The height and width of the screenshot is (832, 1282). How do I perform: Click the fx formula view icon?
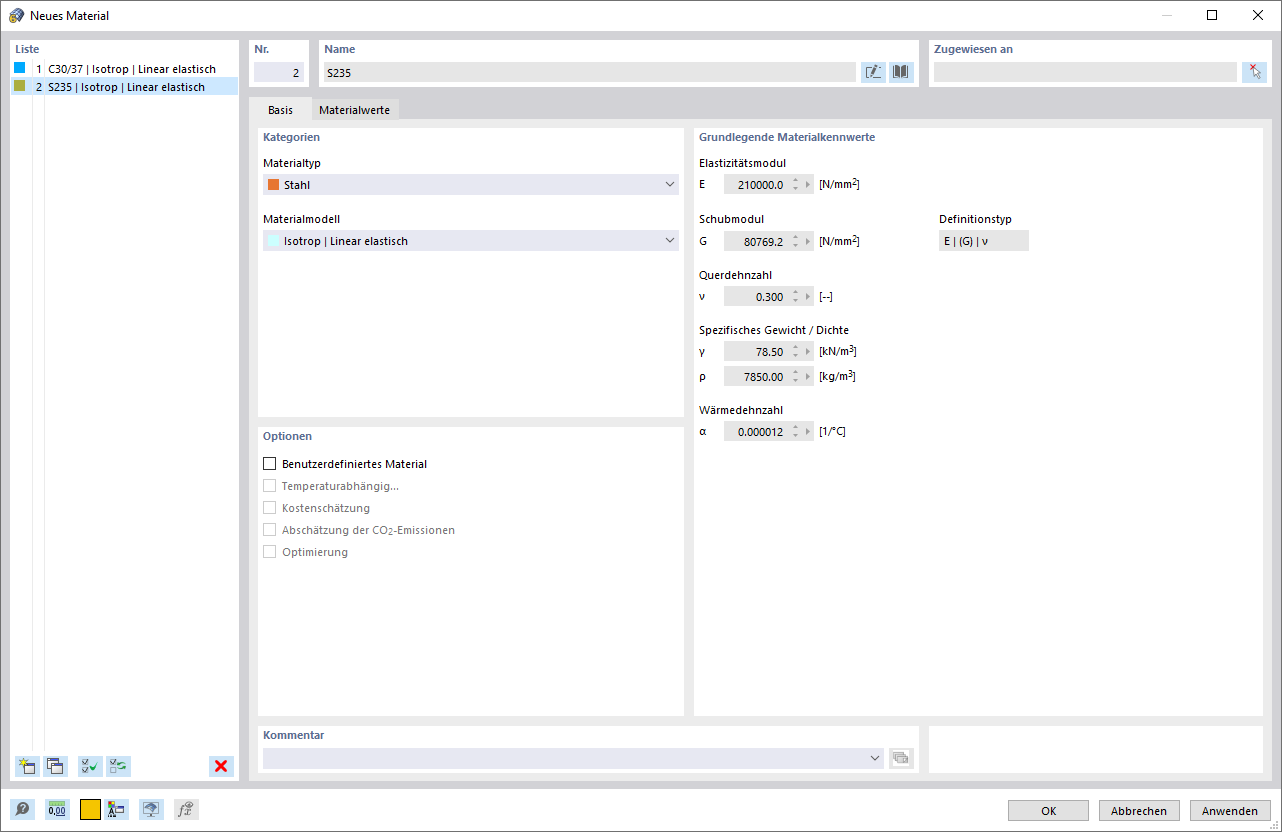pos(185,810)
